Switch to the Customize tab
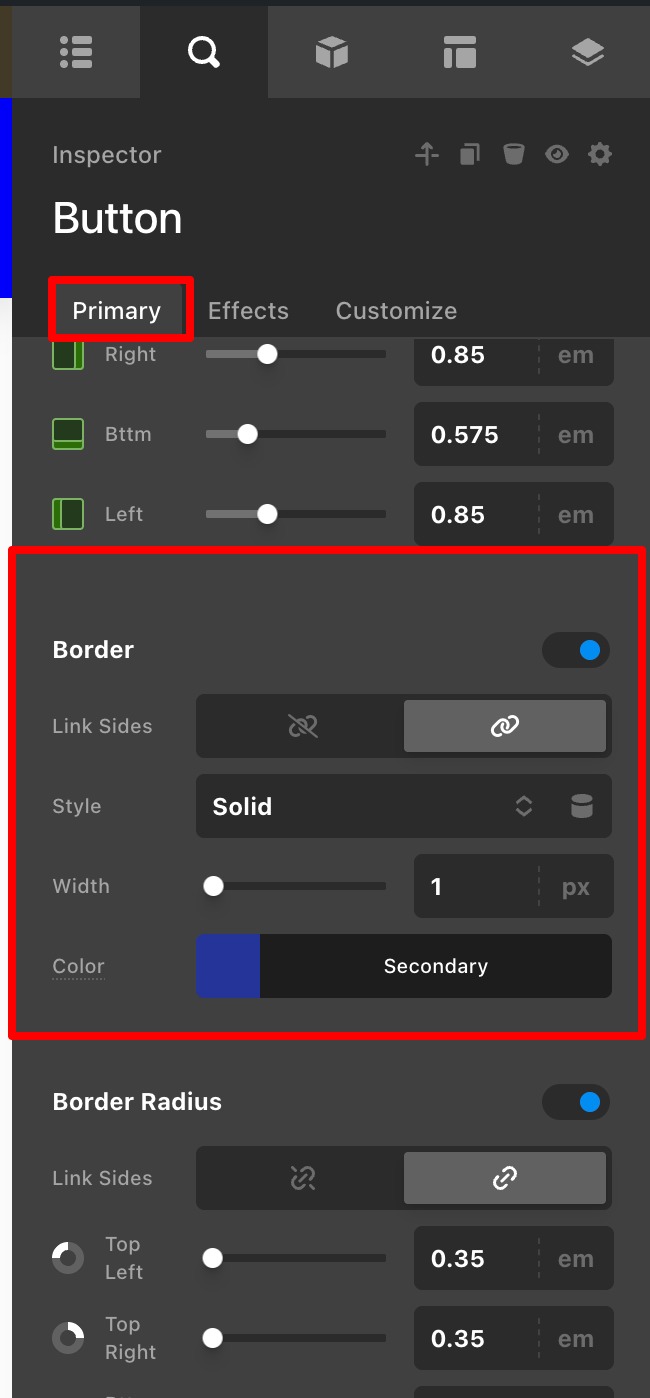Viewport: 650px width, 1398px height. [x=396, y=311]
